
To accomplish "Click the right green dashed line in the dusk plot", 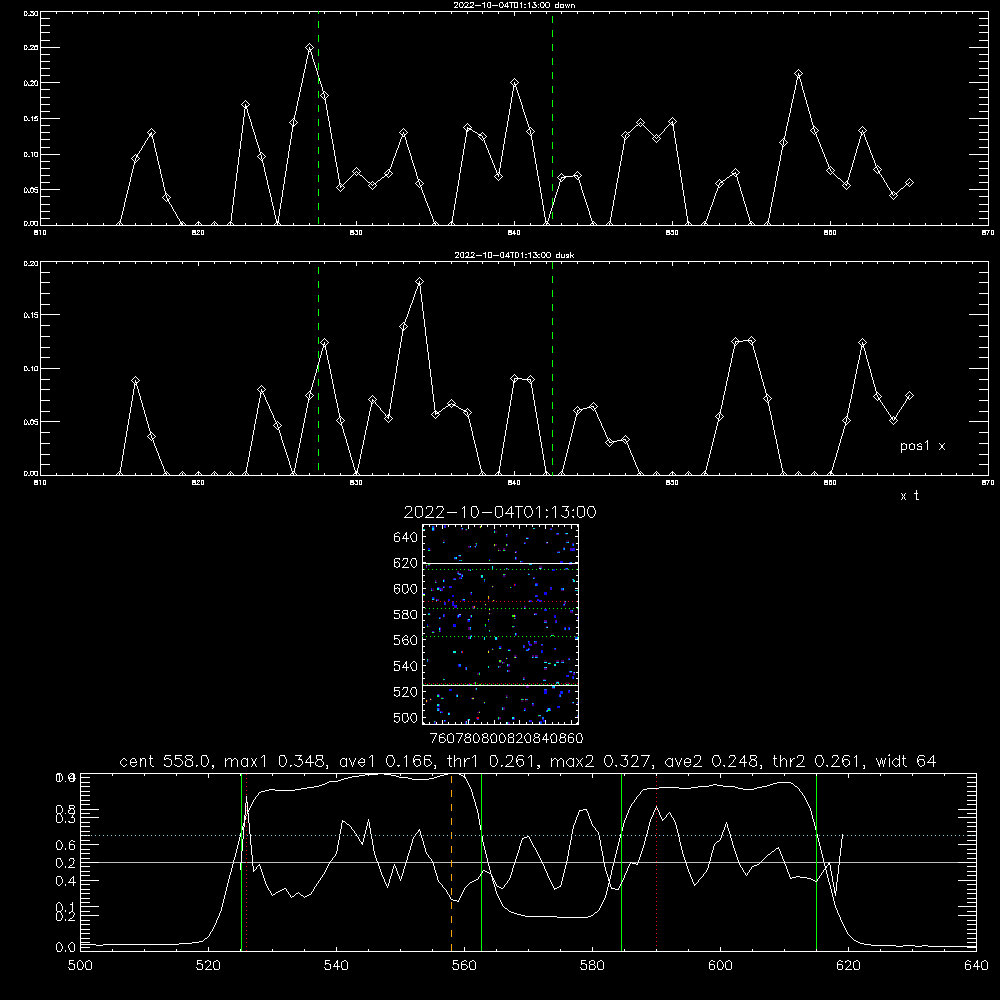I will pyautogui.click(x=552, y=369).
